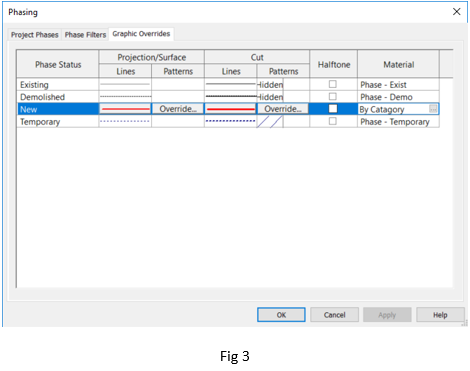Screen dimensions: 470x371
Task: Click the Phase - Demo material cell
Action: click(x=398, y=97)
